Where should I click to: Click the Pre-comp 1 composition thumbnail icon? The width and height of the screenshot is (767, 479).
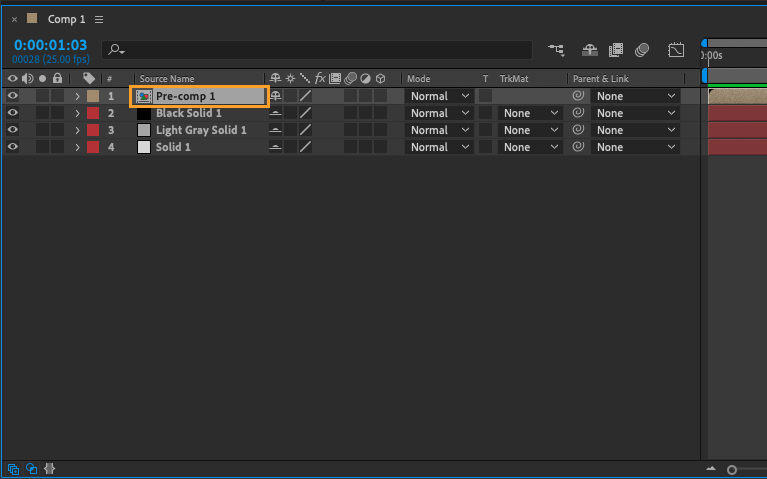point(144,96)
